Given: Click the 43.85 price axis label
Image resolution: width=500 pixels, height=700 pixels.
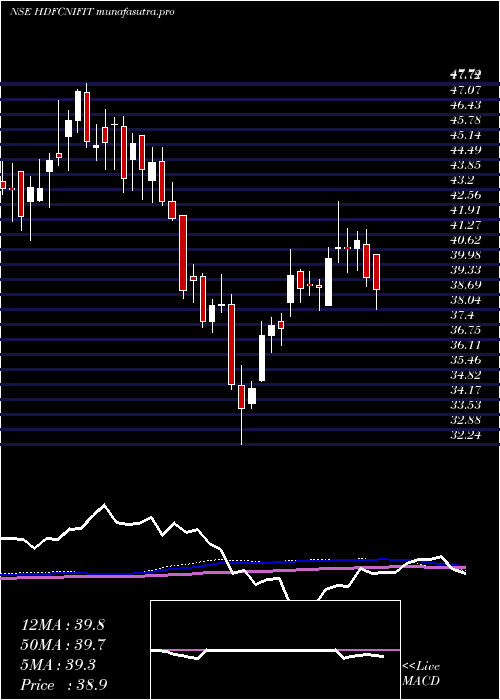Looking at the screenshot, I should click(x=466, y=165).
